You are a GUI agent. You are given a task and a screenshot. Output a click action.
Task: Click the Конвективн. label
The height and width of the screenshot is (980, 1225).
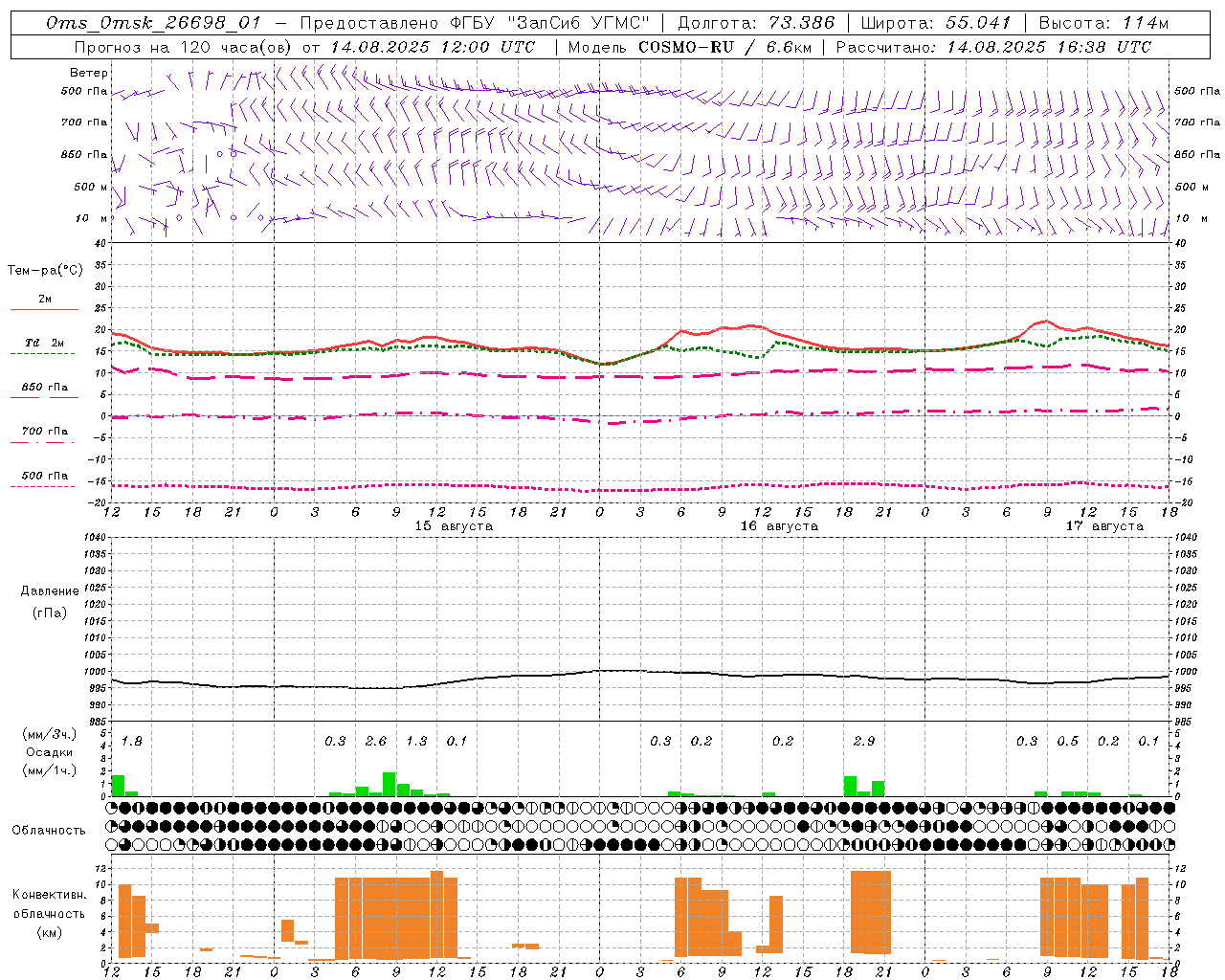coord(50,895)
